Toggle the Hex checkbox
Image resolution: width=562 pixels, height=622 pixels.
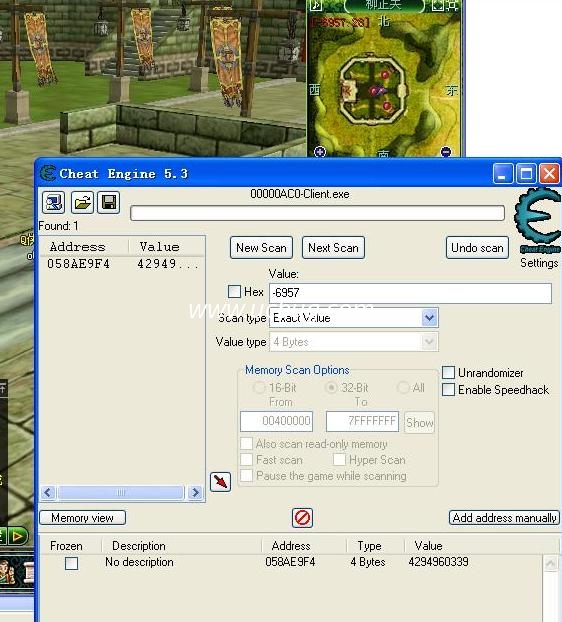pyautogui.click(x=234, y=292)
